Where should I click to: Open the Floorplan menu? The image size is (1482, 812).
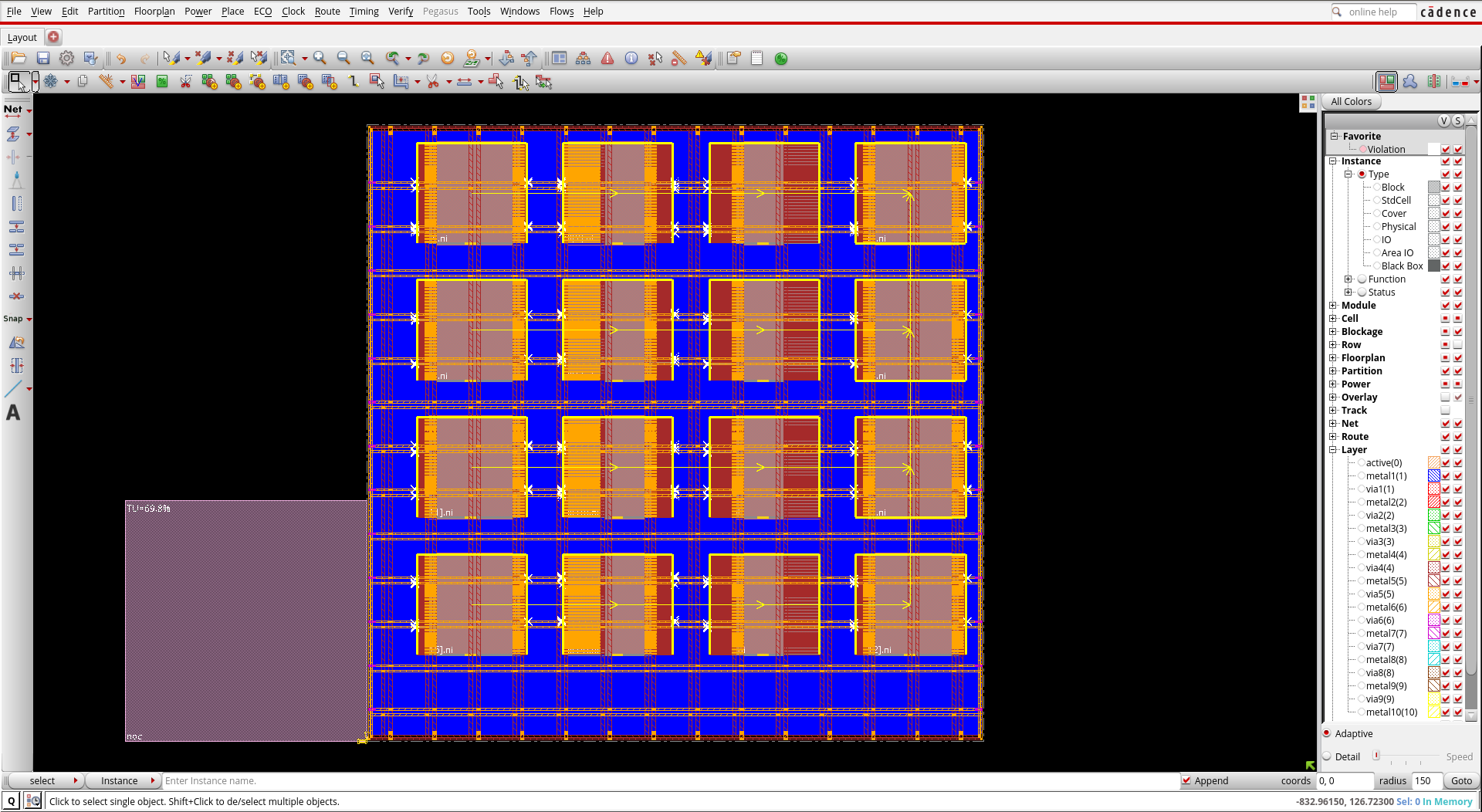(x=154, y=12)
